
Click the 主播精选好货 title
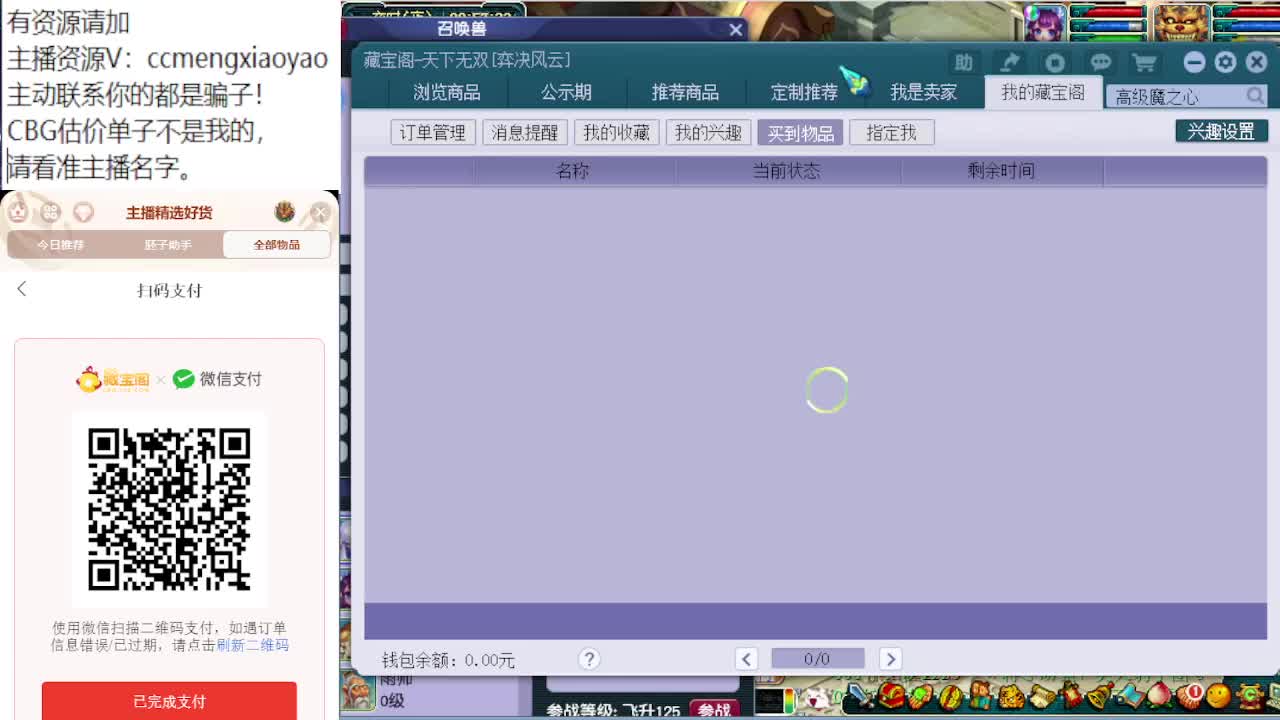[169, 212]
